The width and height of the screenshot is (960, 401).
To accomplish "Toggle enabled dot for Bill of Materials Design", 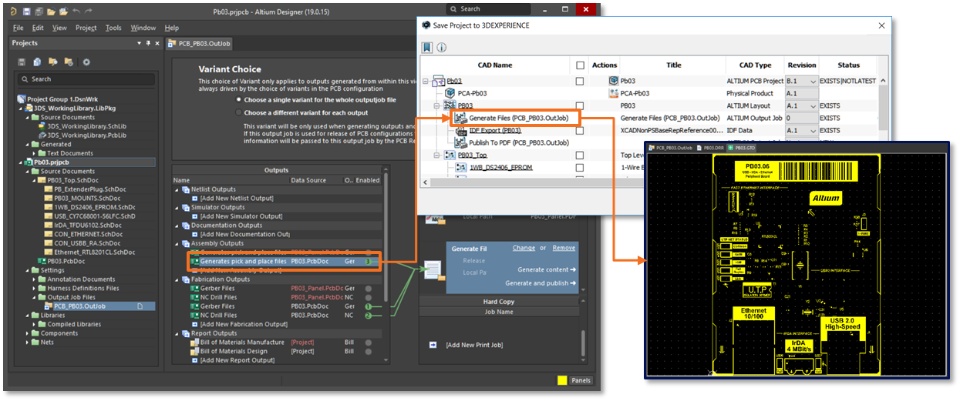I will click(368, 351).
